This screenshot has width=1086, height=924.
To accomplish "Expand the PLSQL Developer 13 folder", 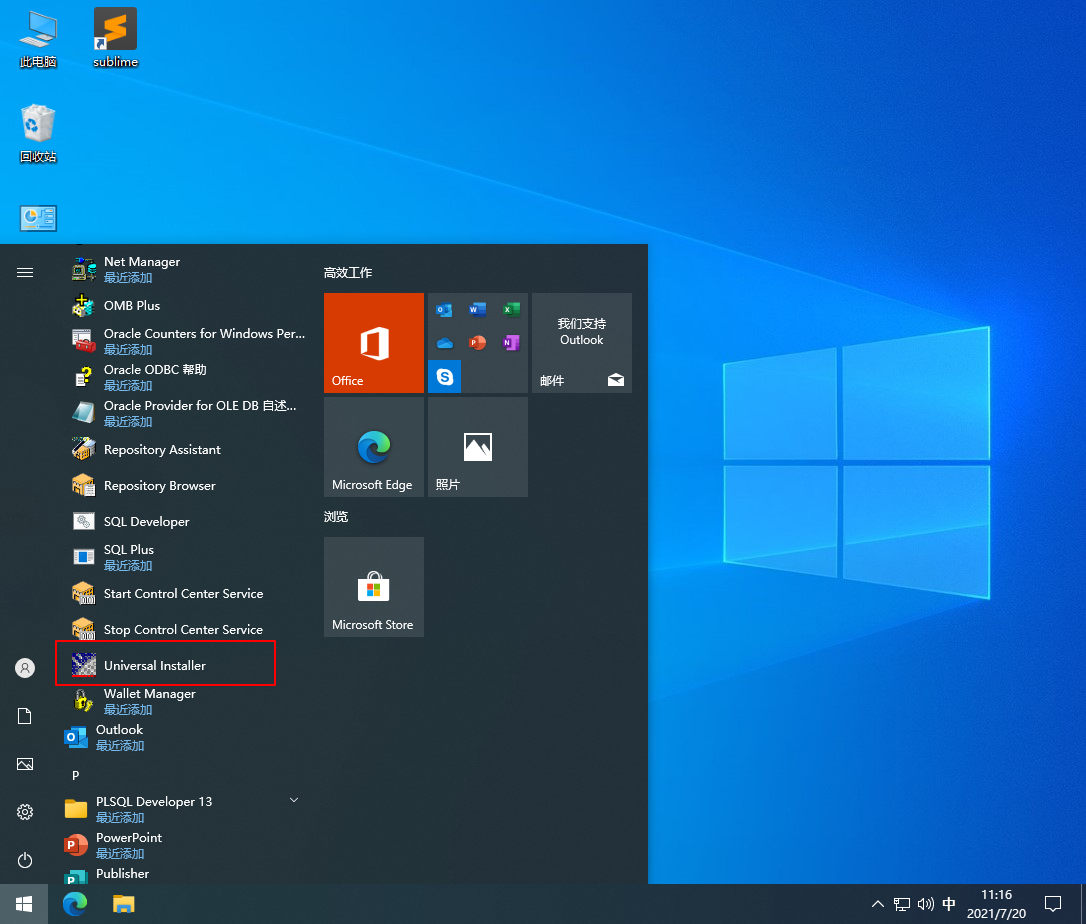I will [x=183, y=810].
